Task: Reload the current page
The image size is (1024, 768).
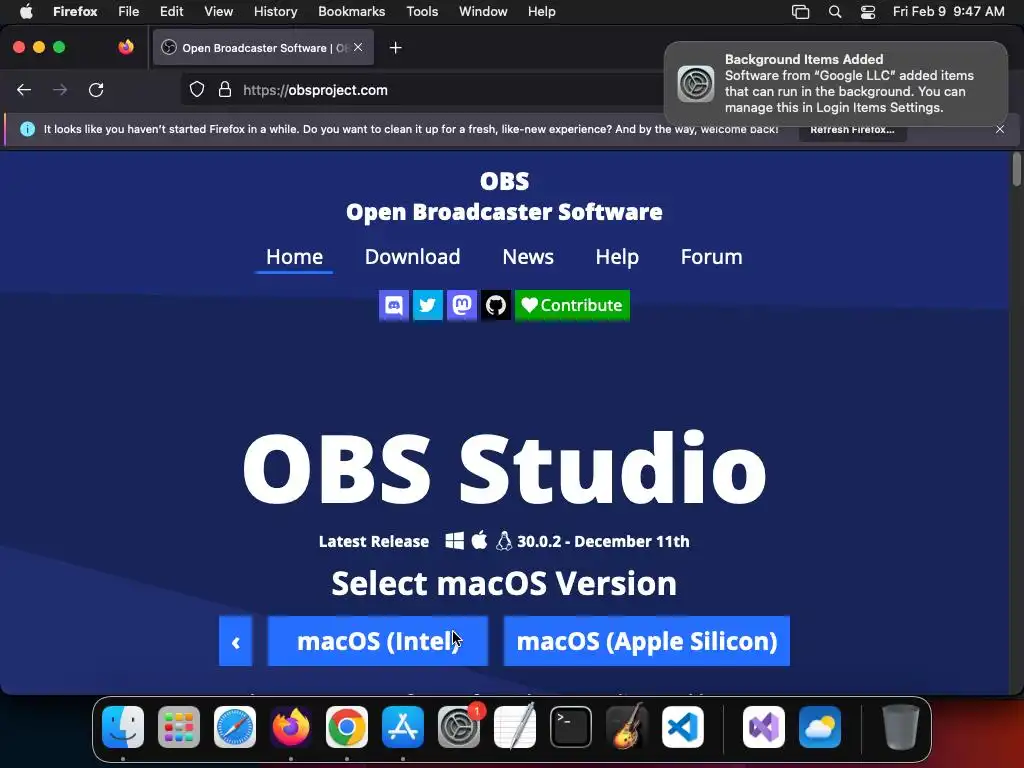Action: [96, 90]
